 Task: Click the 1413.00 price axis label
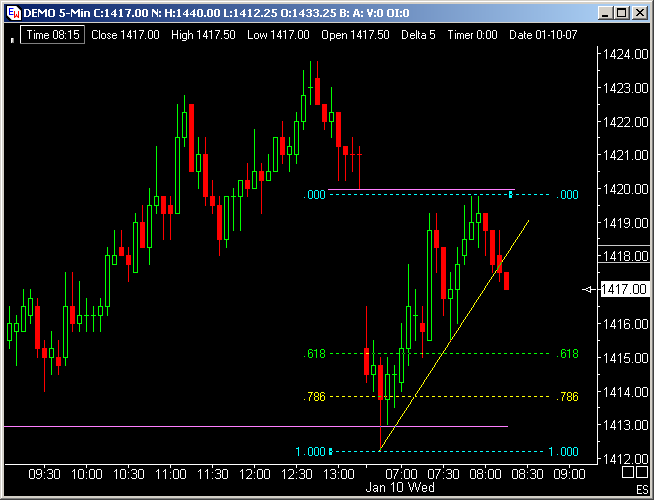click(626, 425)
